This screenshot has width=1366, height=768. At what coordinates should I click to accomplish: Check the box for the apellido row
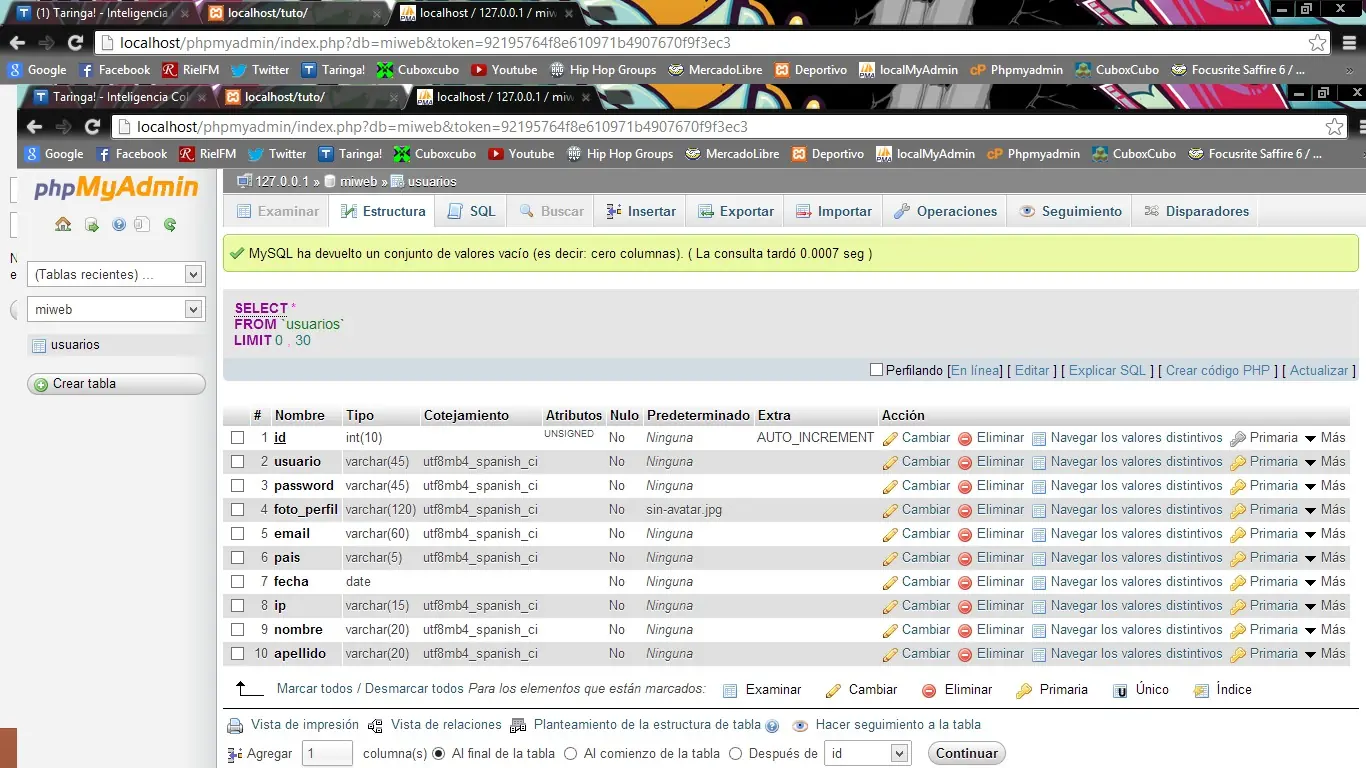238,654
